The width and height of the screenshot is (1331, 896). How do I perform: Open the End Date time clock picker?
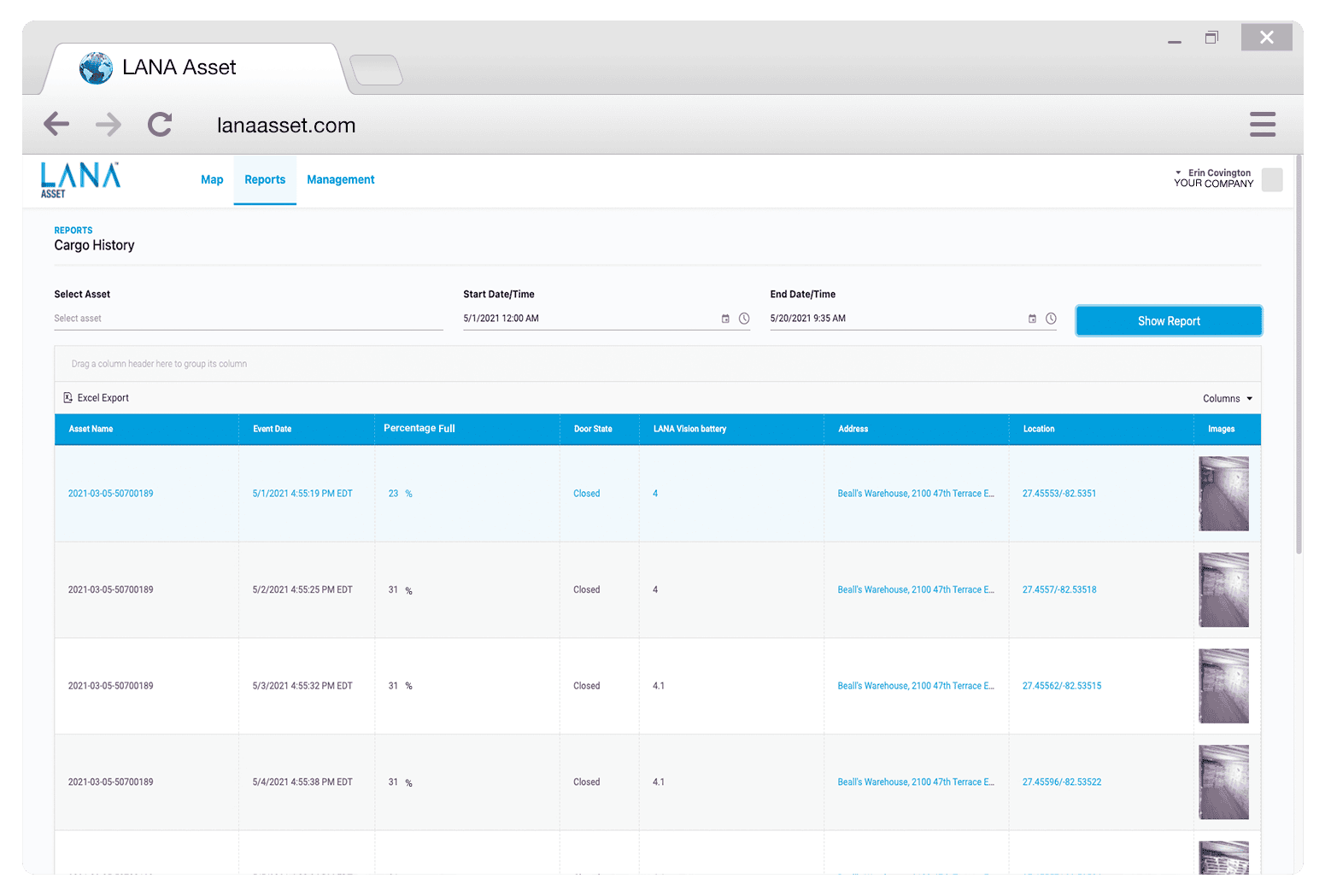coord(1051,319)
